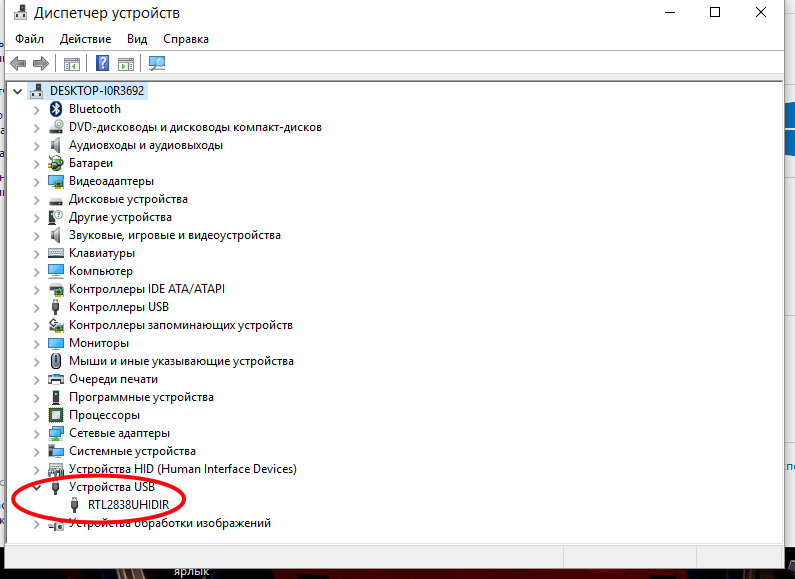Click the network icon beside Сетевые адаптеры
The image size is (795, 579).
[x=56, y=433]
